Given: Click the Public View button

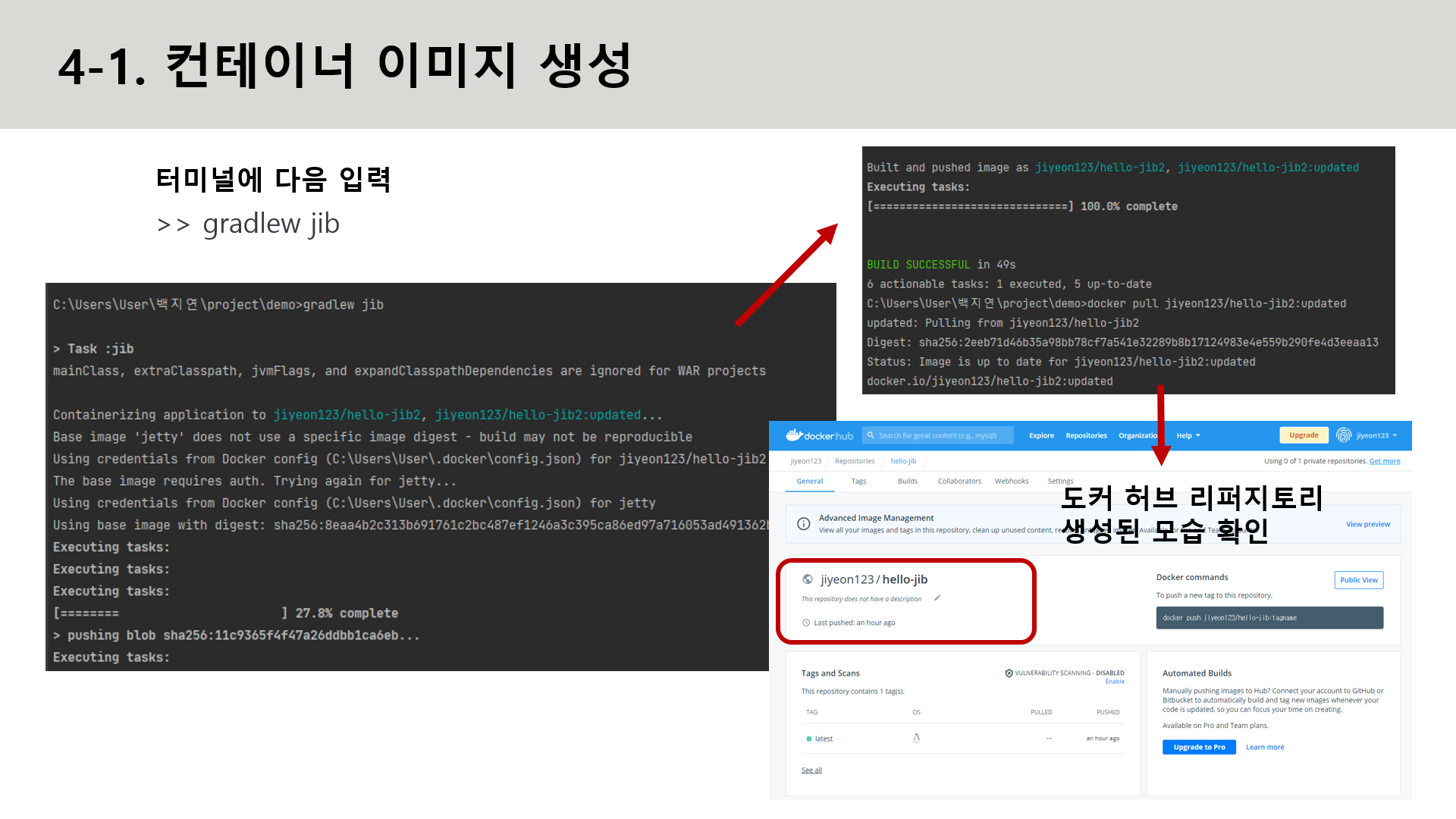Looking at the screenshot, I should (x=1358, y=580).
